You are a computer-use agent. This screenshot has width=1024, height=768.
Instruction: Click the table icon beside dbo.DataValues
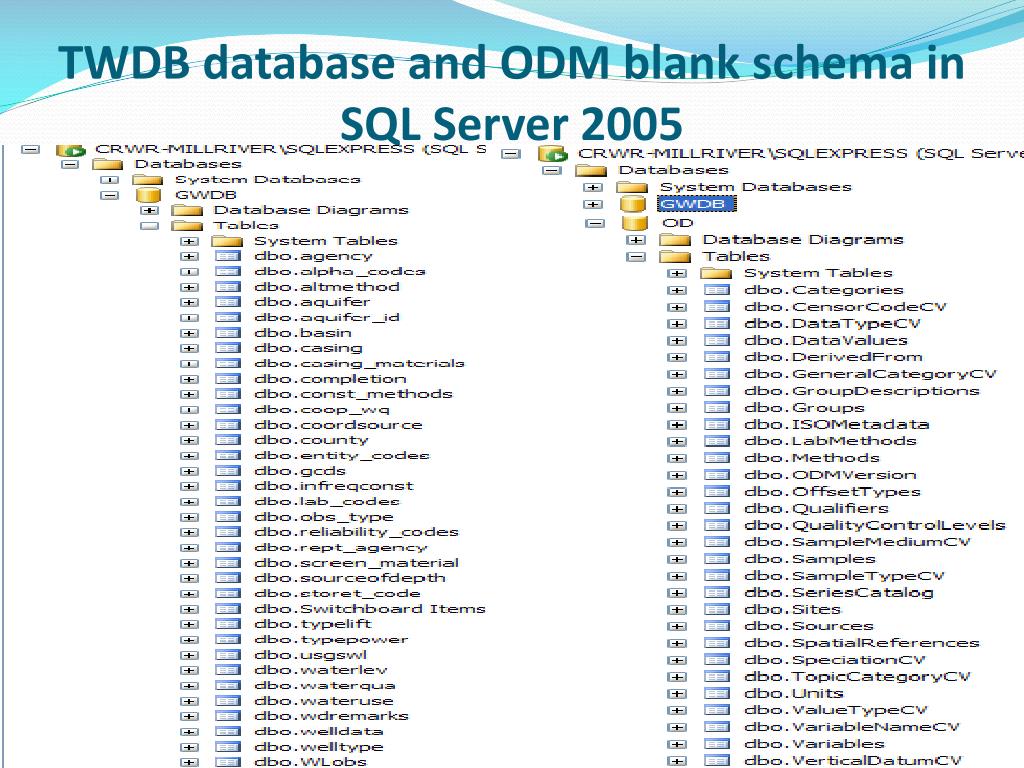coord(716,340)
